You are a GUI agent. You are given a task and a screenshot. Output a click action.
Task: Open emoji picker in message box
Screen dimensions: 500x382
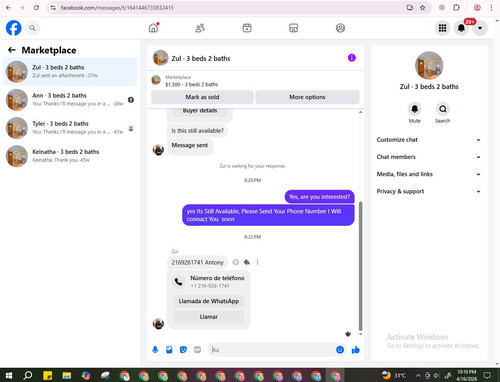pyautogui.click(x=340, y=350)
